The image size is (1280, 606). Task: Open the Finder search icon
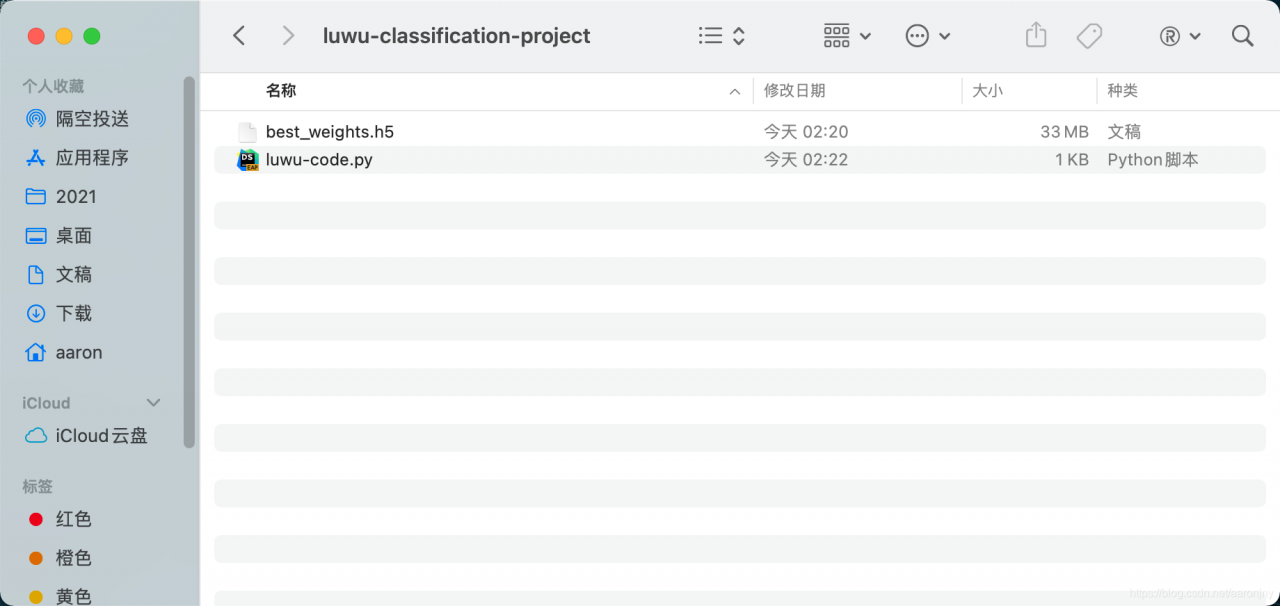point(1243,36)
